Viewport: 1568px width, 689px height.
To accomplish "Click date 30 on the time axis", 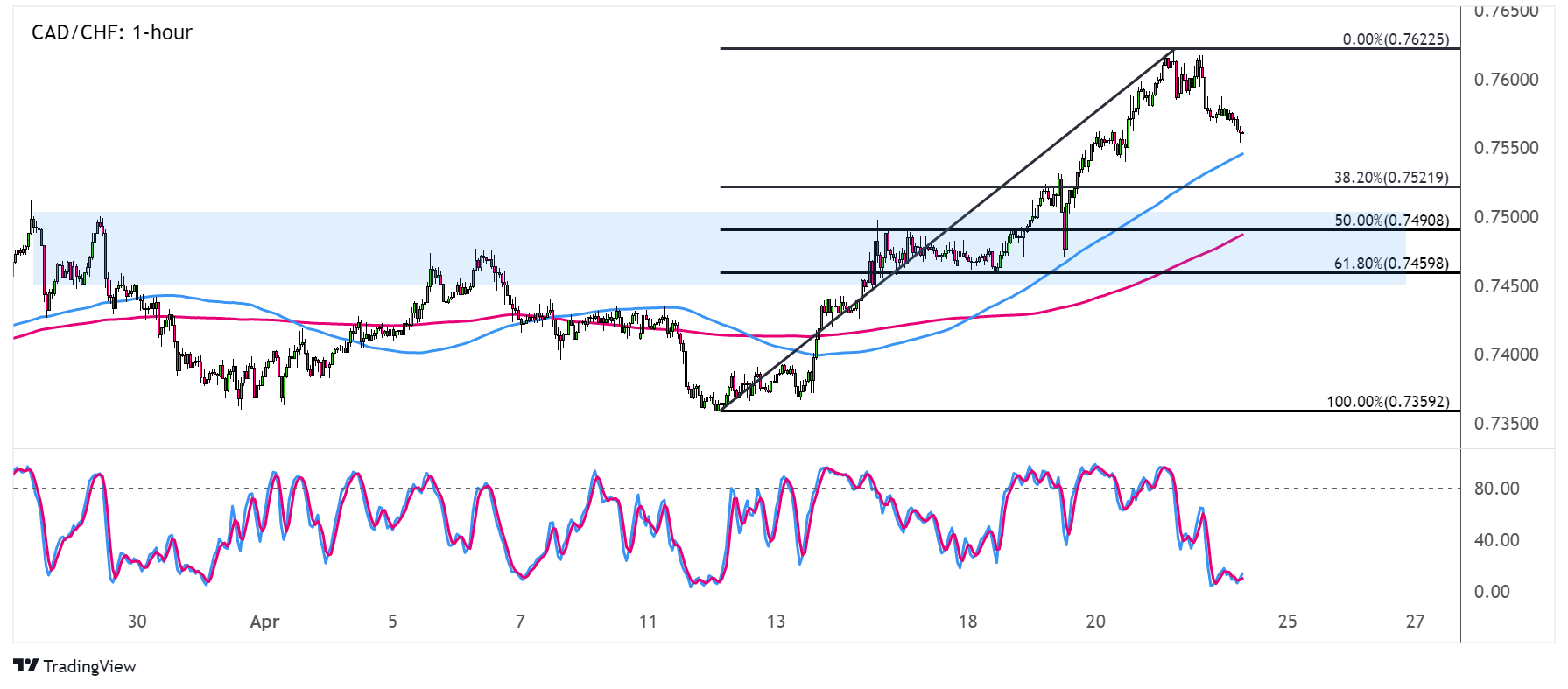I will [137, 622].
